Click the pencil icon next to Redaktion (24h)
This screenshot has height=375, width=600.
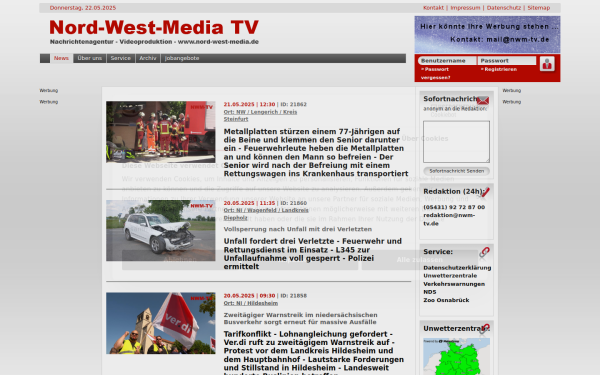(485, 192)
